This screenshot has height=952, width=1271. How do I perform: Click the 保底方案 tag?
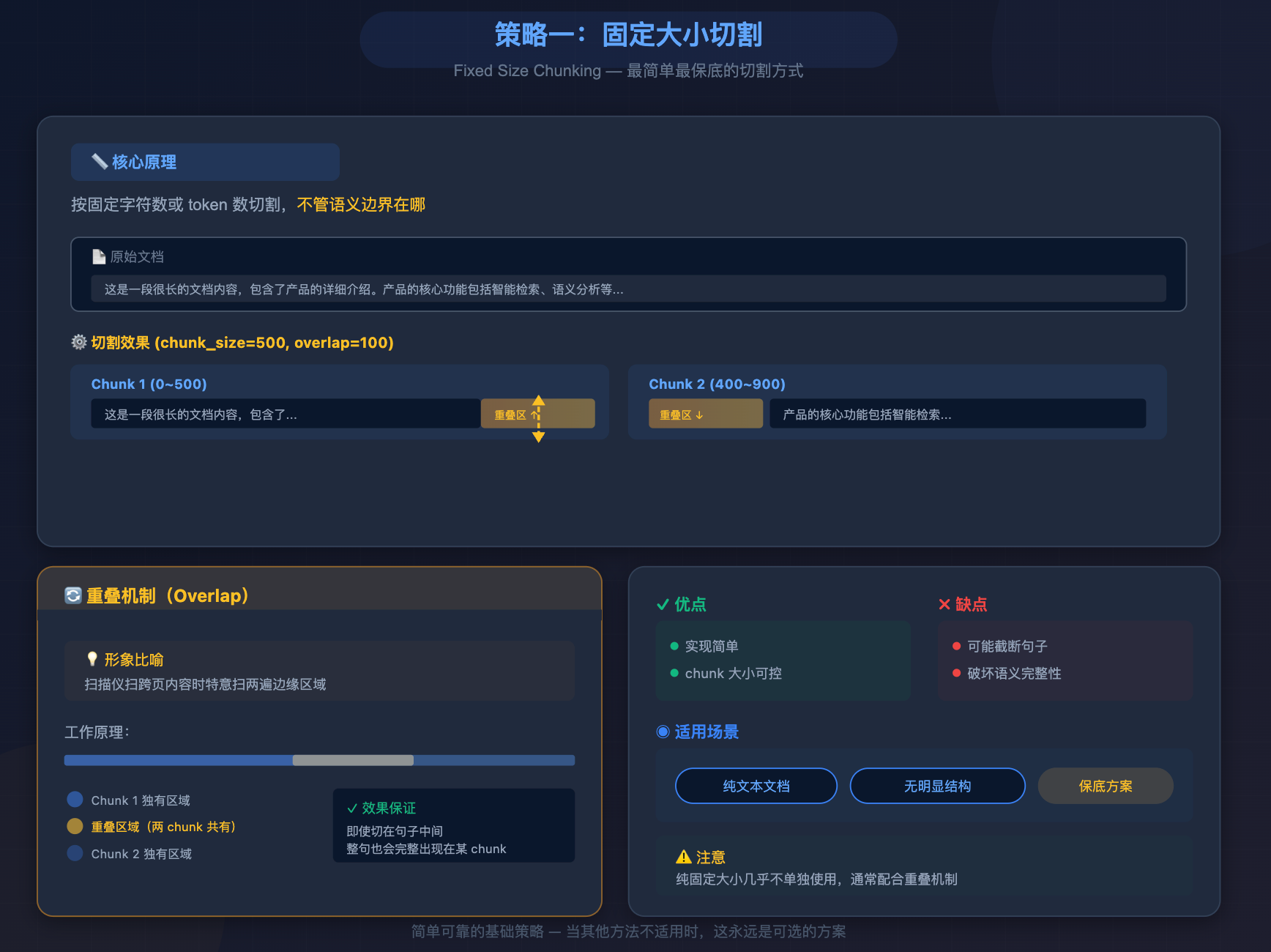[x=1106, y=786]
